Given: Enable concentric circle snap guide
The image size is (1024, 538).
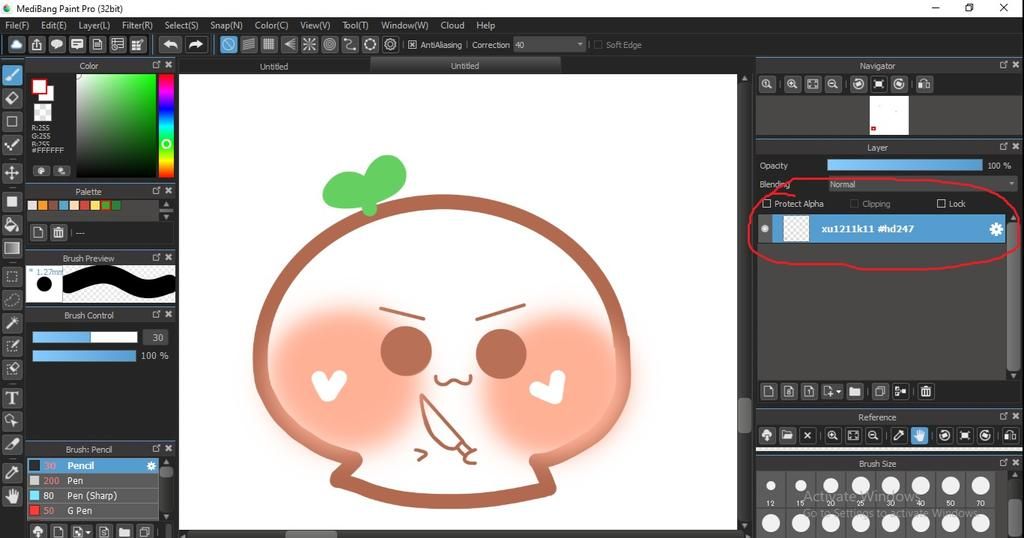Looking at the screenshot, I should [330, 44].
